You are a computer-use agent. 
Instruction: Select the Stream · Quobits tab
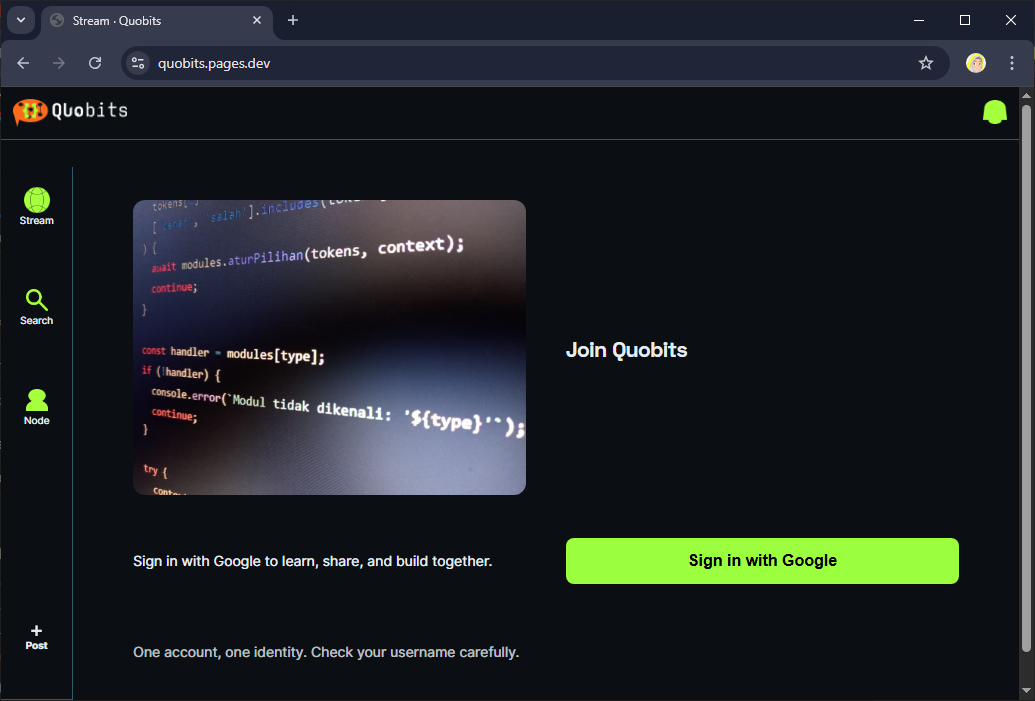pos(157,20)
